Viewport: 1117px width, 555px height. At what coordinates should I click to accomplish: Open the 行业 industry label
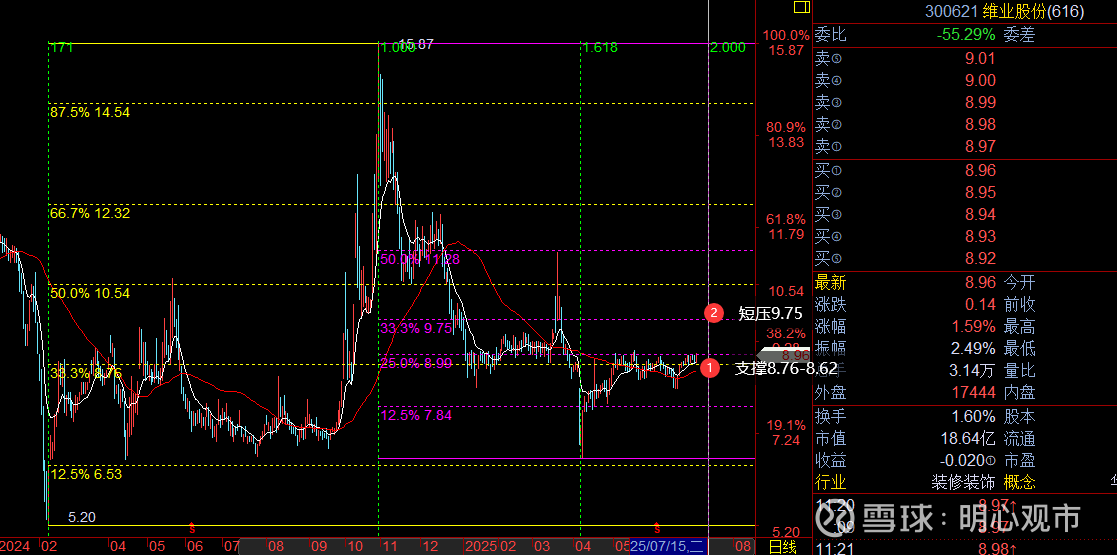tap(831, 482)
